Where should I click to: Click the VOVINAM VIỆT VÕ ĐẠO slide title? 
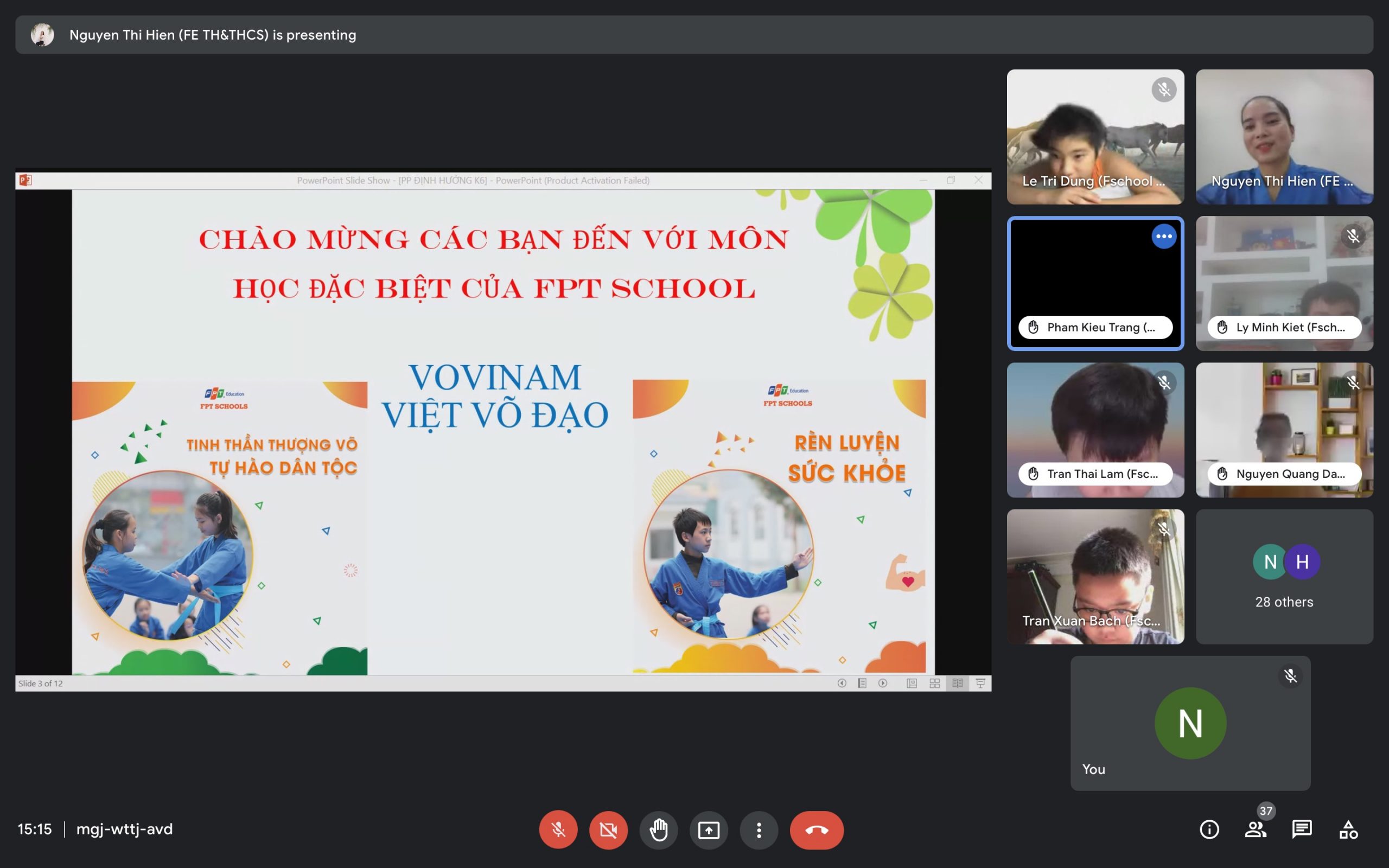coord(495,396)
